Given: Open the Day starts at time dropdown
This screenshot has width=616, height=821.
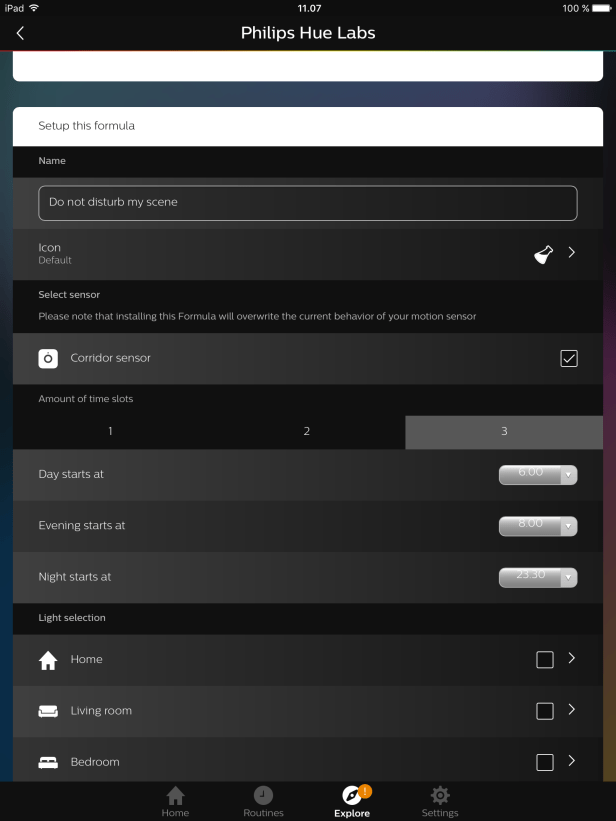Looking at the screenshot, I should (x=537, y=474).
